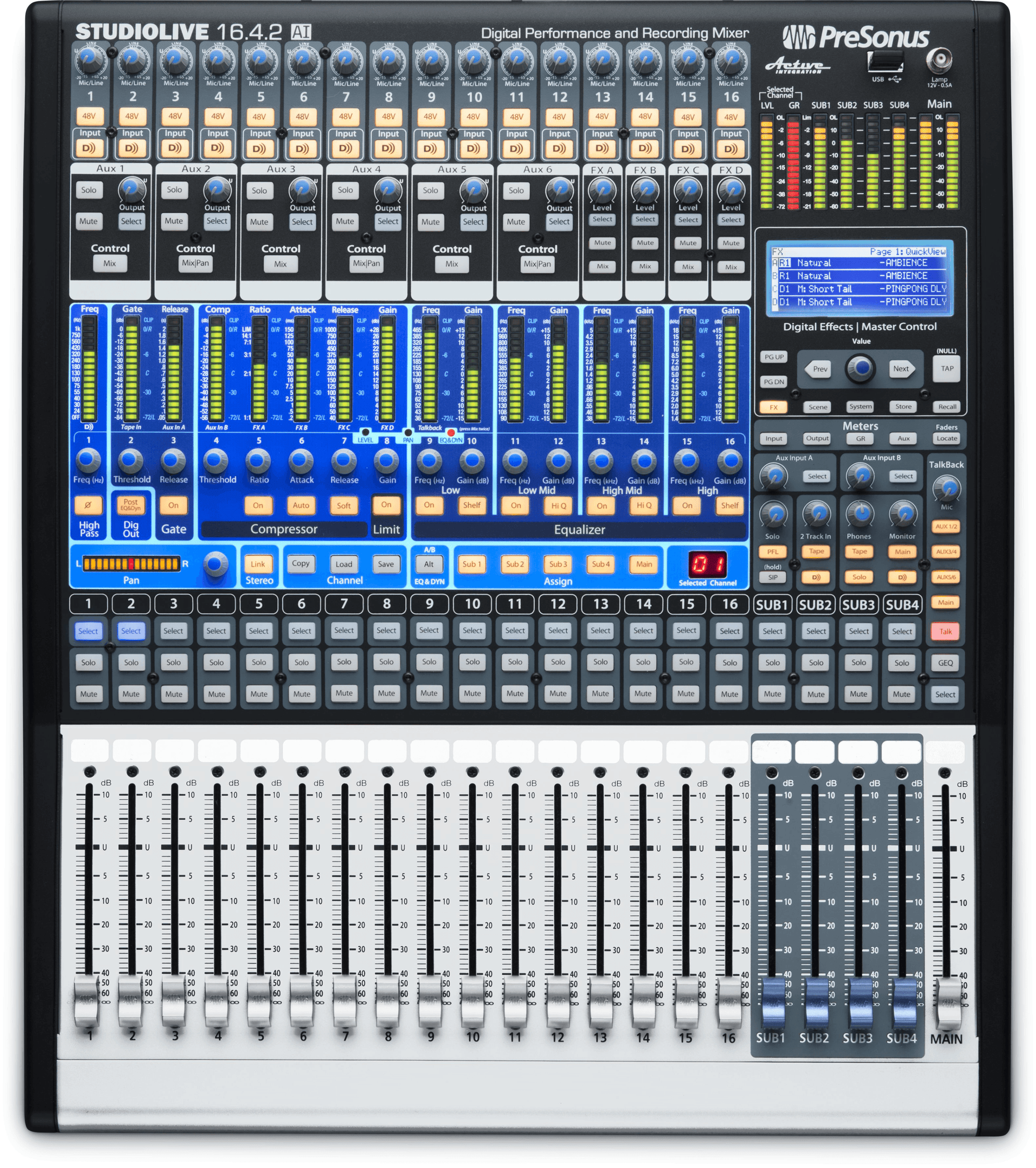Adjust the Aux 1 Output knob

[131, 189]
